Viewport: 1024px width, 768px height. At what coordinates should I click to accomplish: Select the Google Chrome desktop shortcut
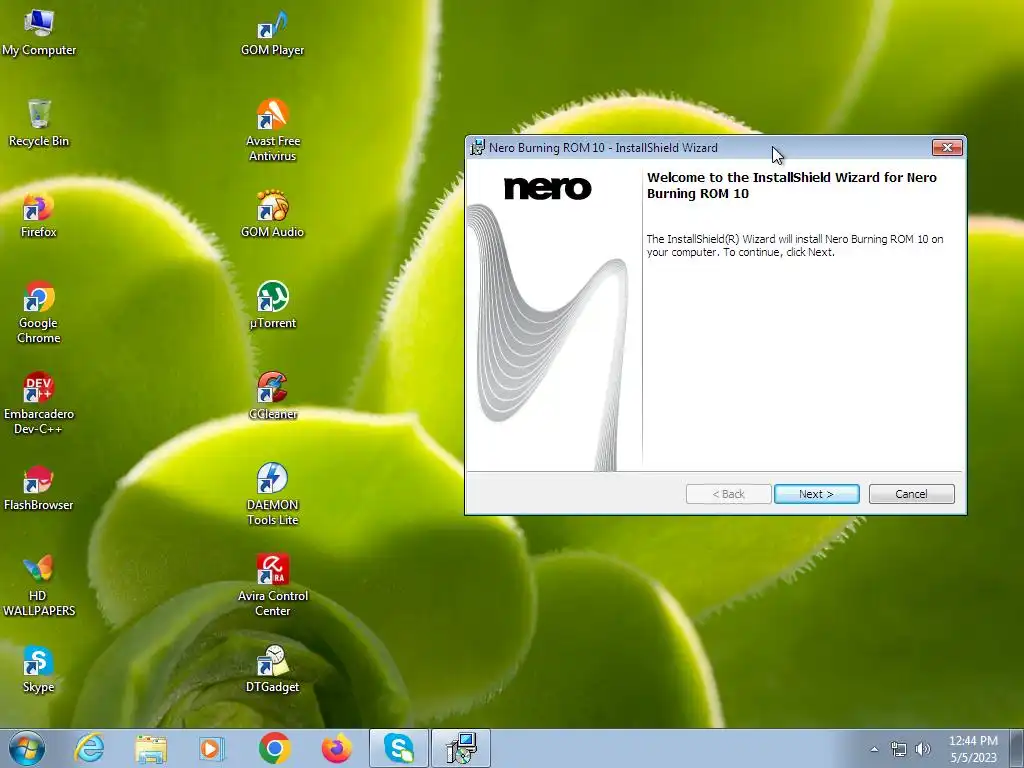(39, 312)
